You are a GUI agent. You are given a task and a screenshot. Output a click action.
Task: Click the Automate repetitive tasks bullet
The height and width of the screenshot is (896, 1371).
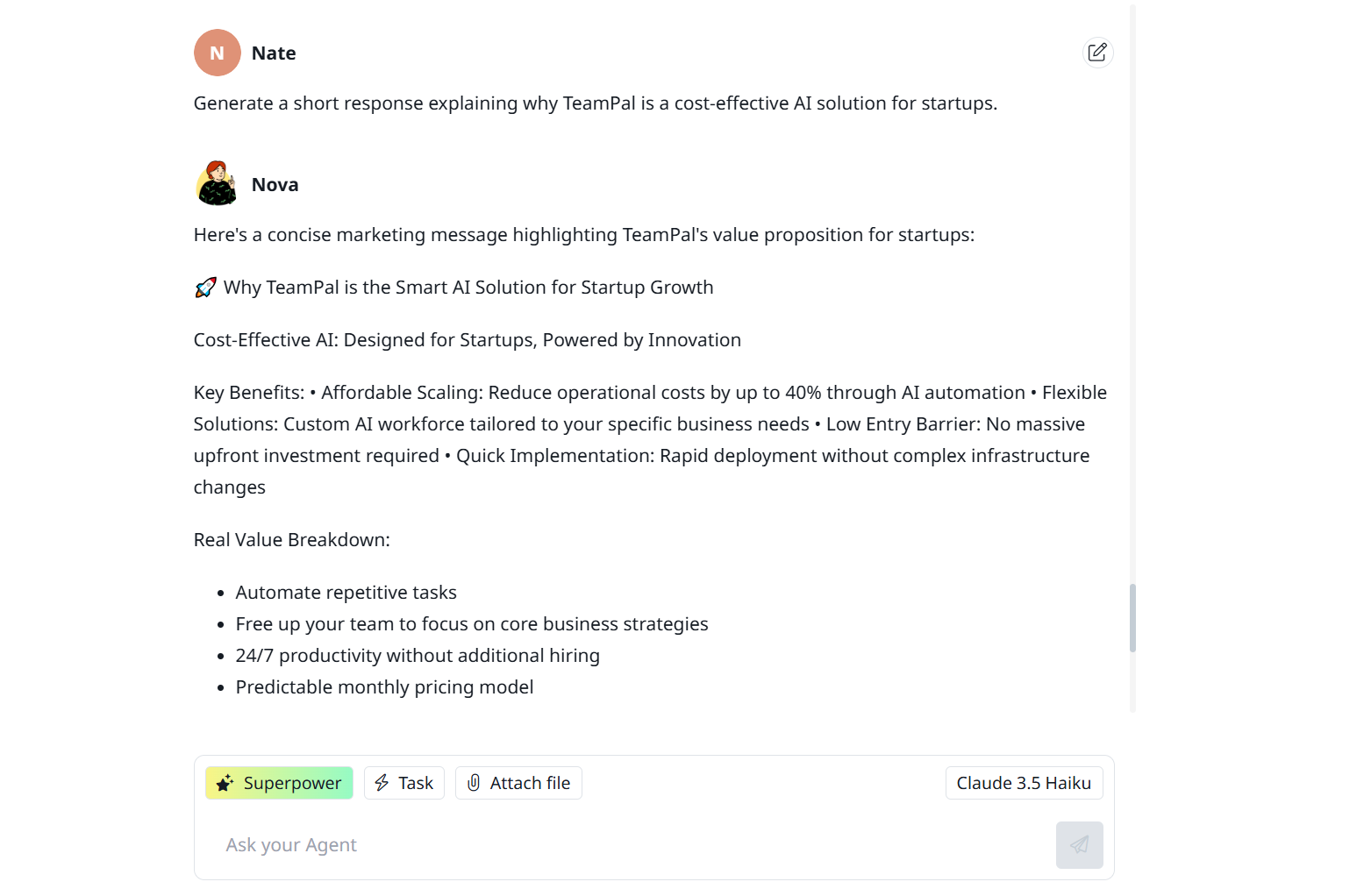tap(346, 593)
